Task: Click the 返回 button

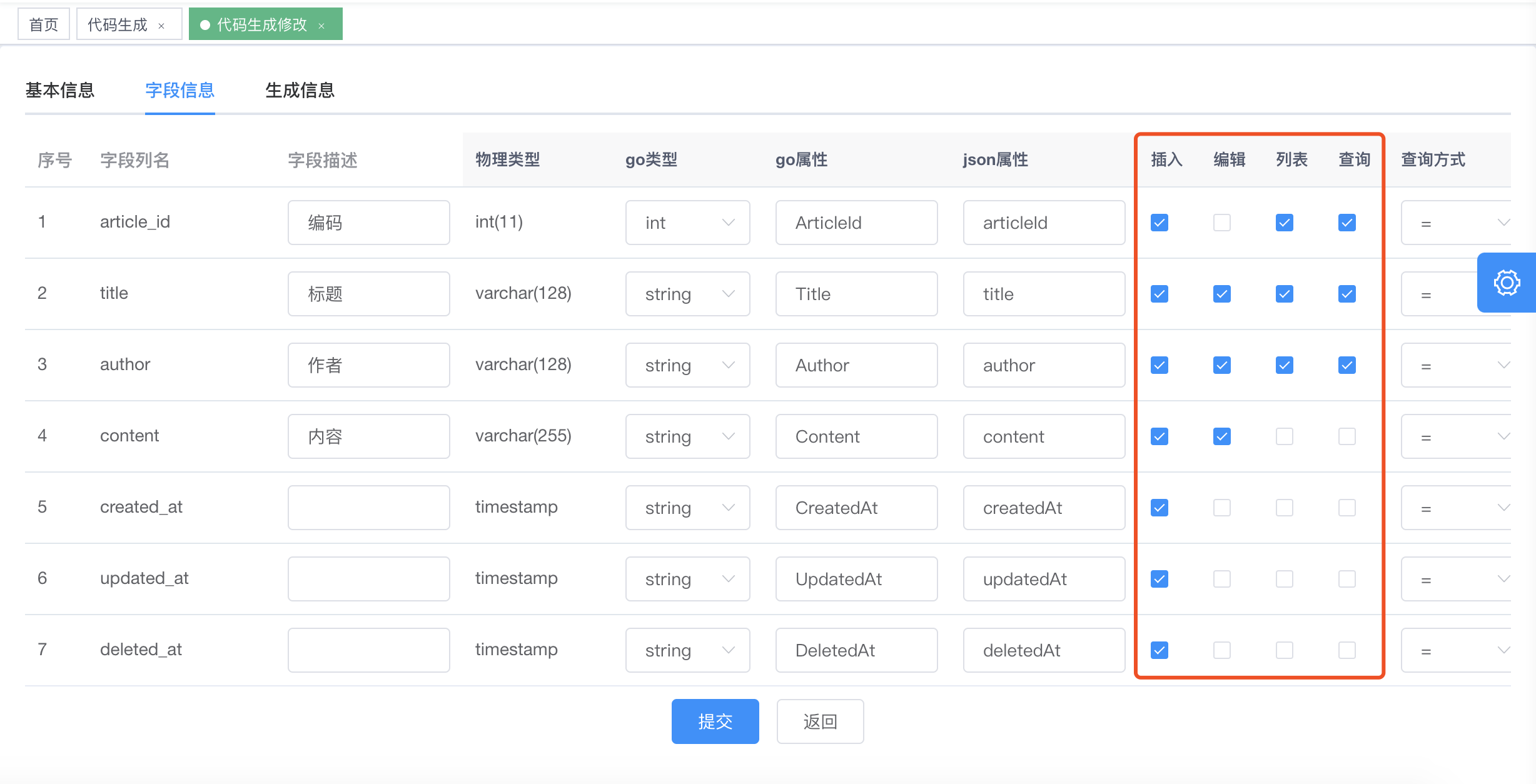Action: 821,721
